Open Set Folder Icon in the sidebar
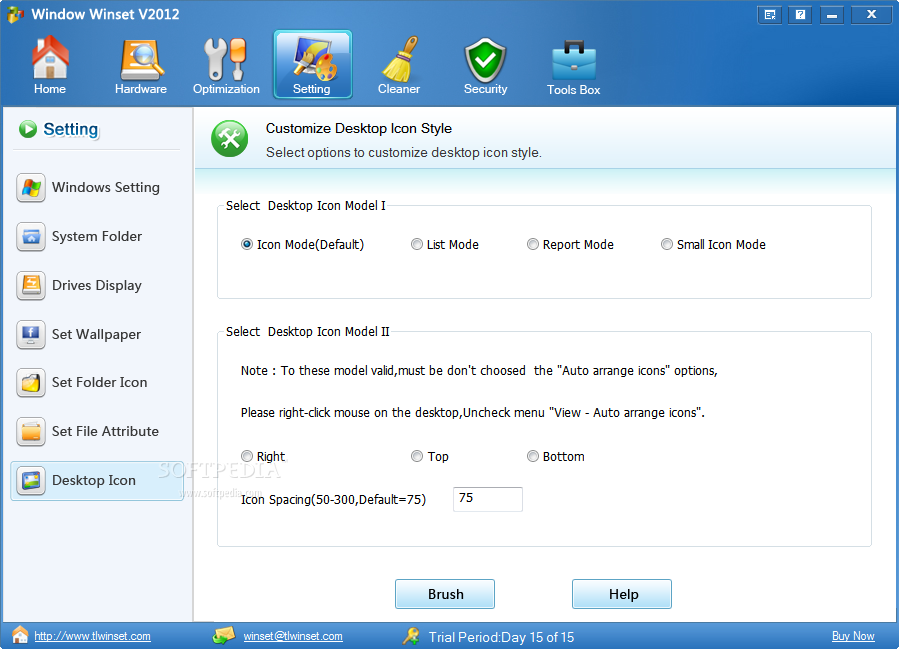 (x=97, y=382)
